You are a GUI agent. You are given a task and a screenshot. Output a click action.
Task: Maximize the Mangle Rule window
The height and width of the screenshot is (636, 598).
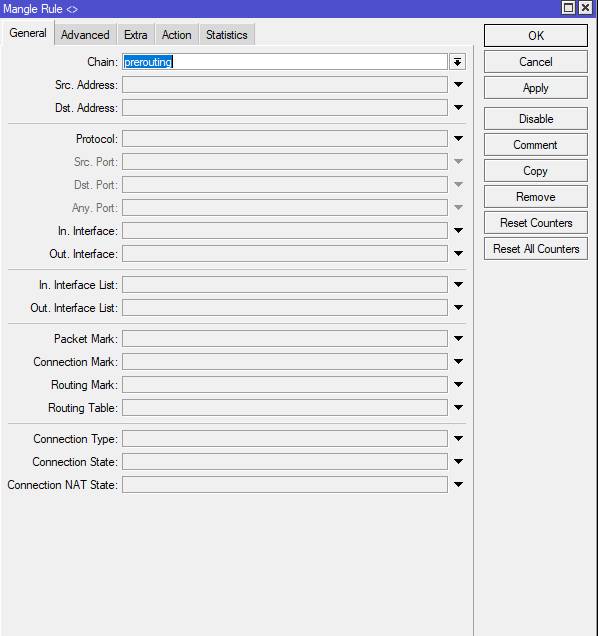(568, 8)
